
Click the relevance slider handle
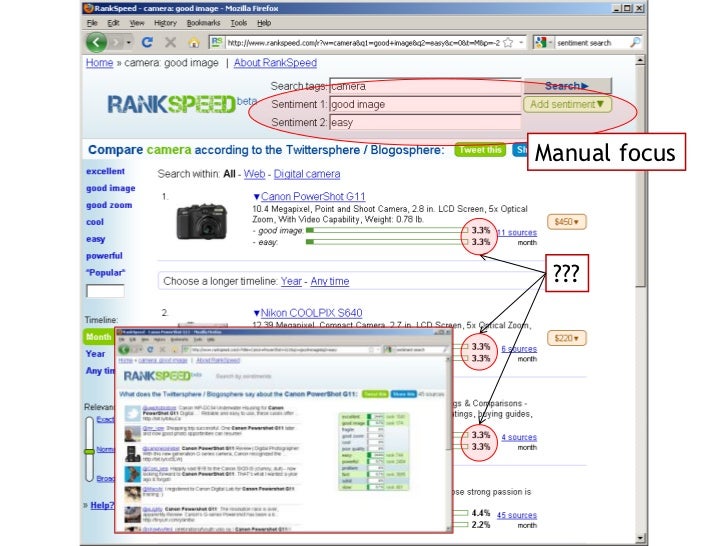pos(89,451)
